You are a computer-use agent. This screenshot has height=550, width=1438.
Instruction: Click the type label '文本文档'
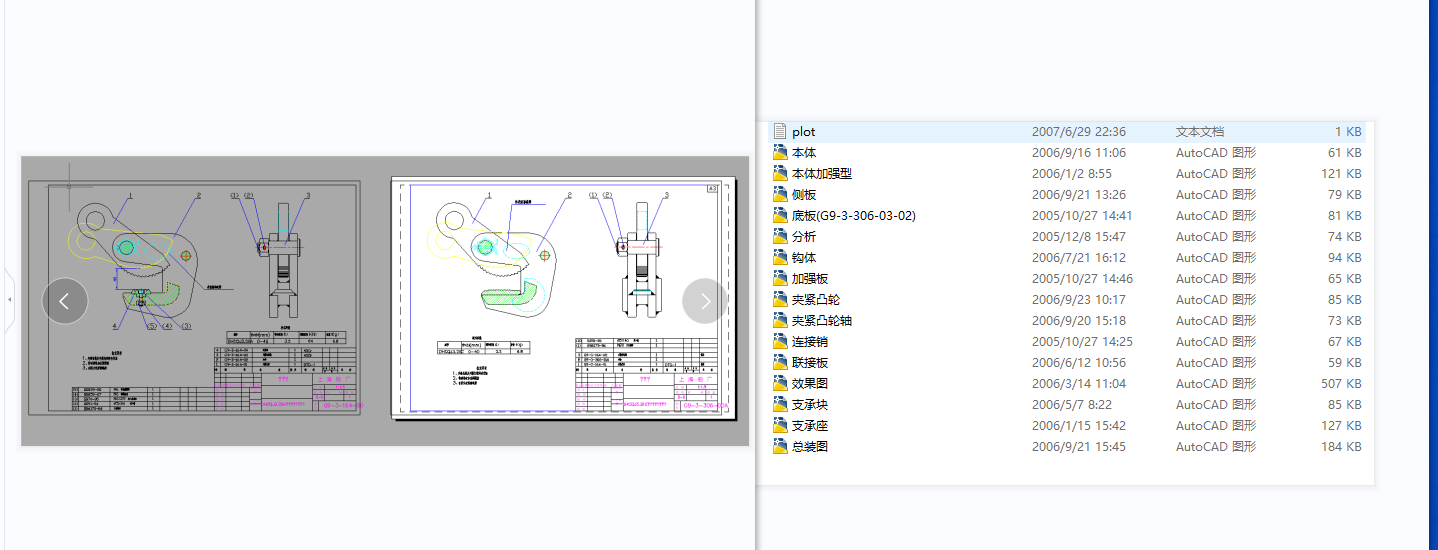click(x=1200, y=132)
